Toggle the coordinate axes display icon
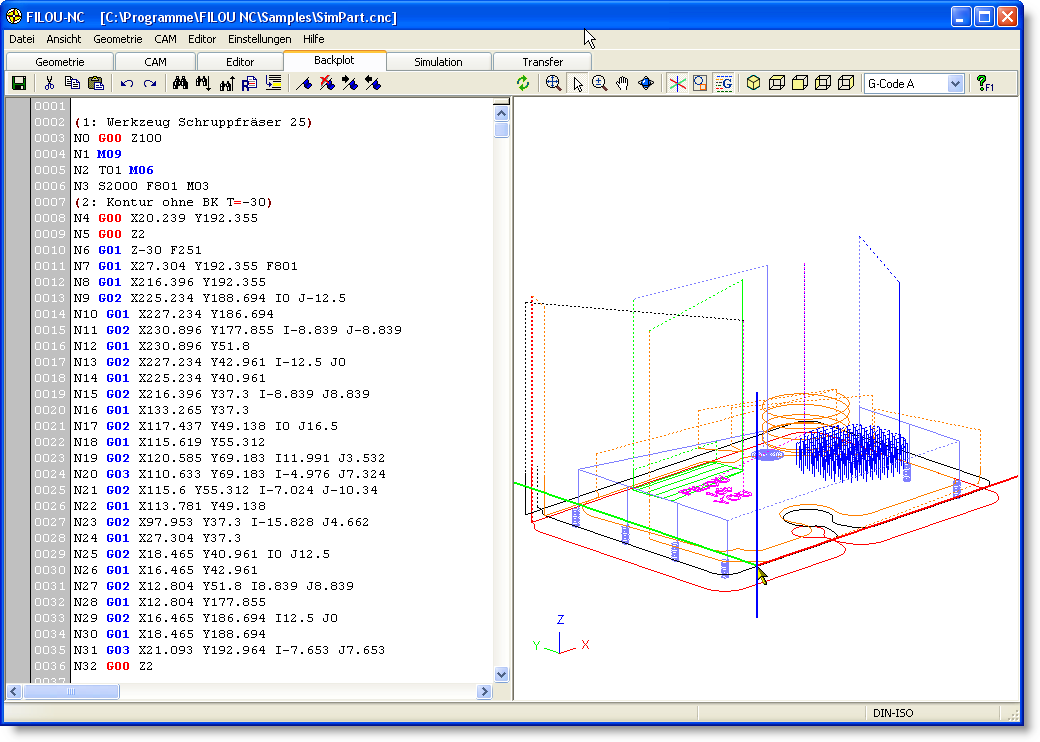 [677, 84]
